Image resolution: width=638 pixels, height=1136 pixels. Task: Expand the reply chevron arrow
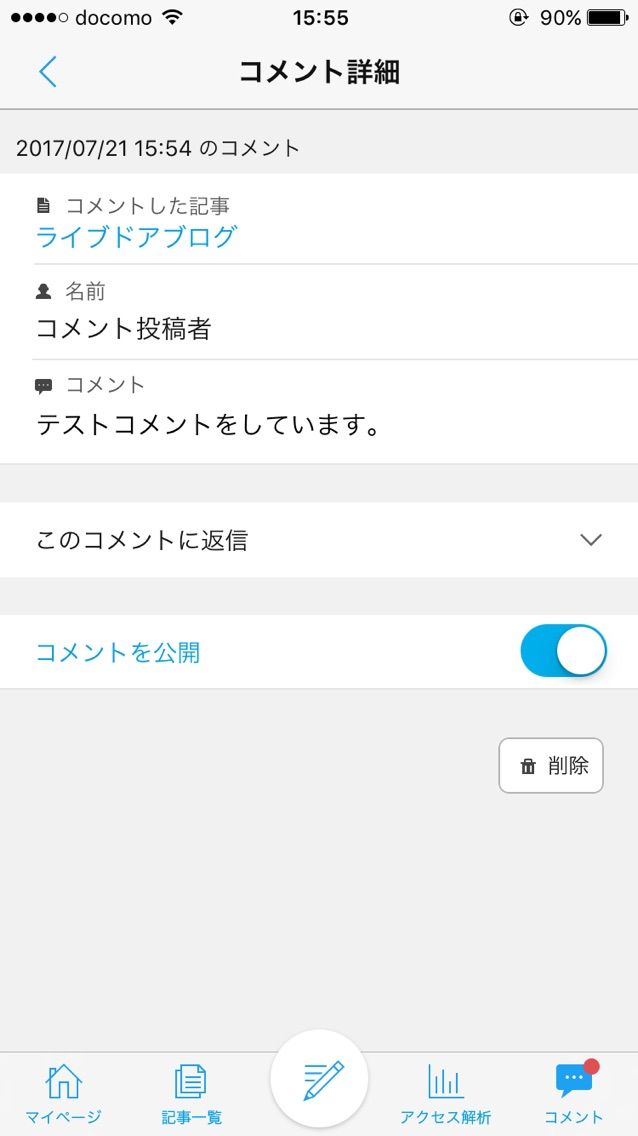click(591, 540)
